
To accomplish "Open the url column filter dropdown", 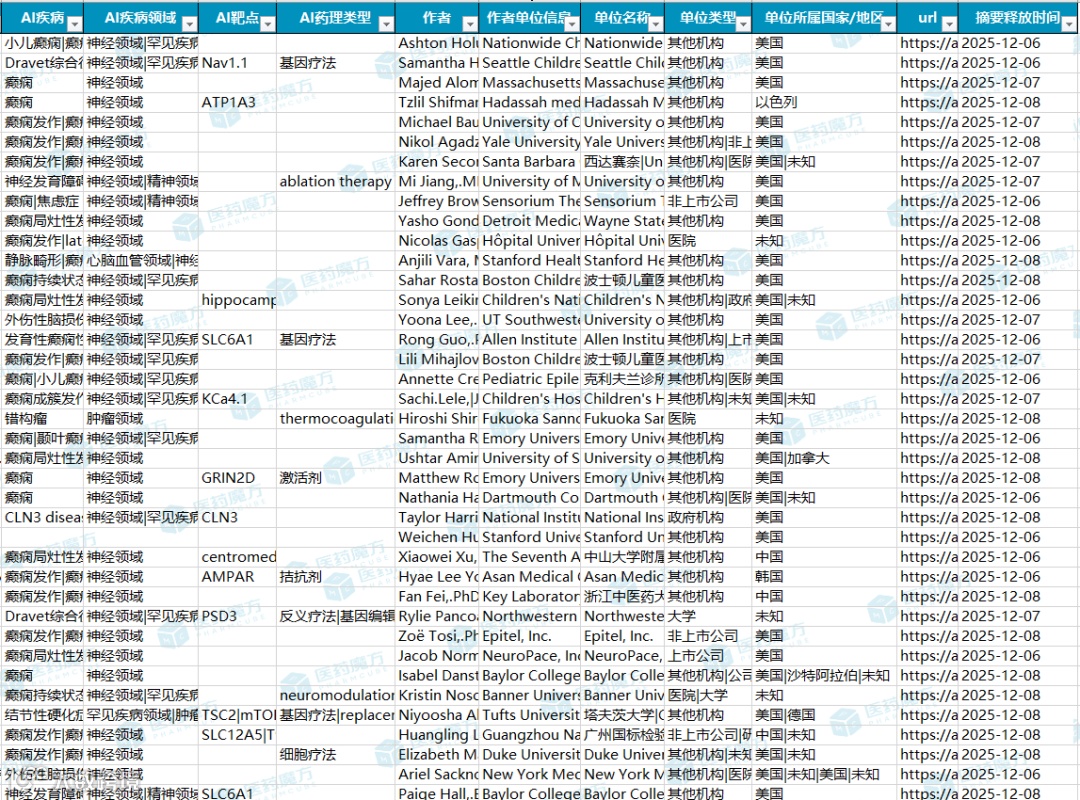I will pyautogui.click(x=949, y=24).
